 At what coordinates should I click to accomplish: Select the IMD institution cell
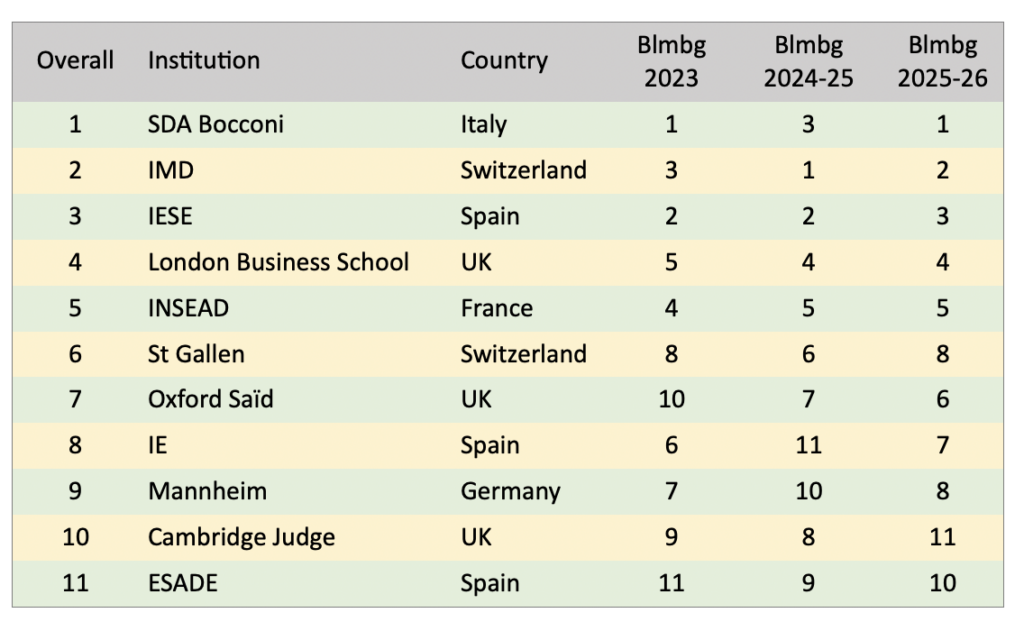tap(171, 170)
